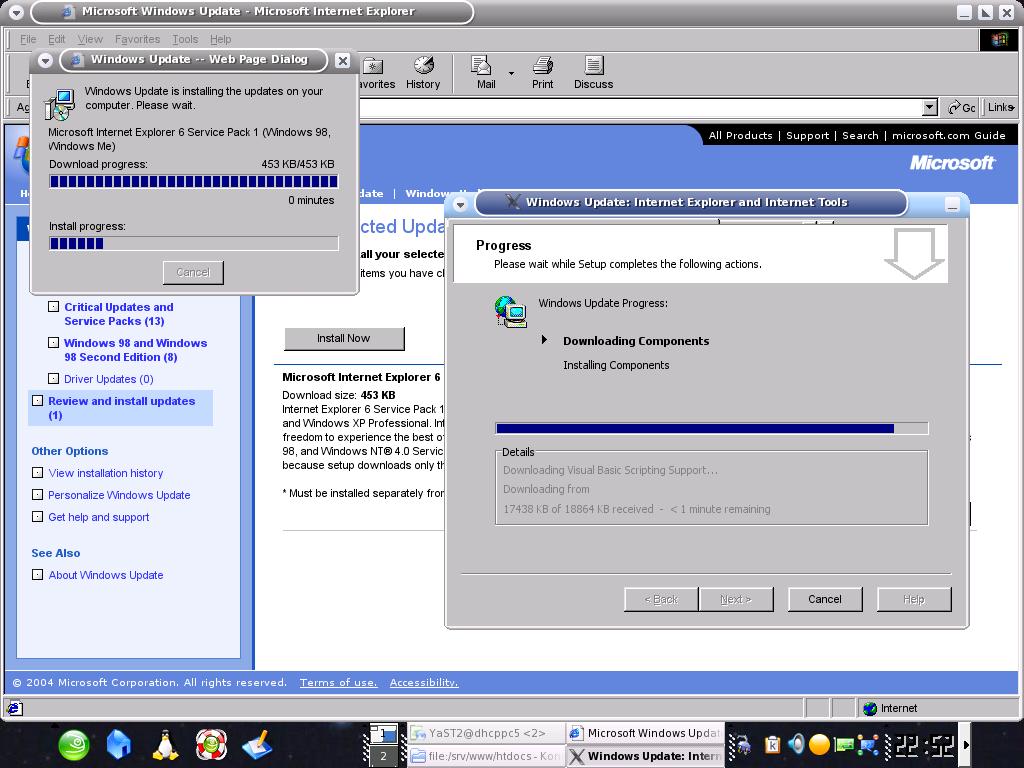Open the Support link in the top bar
This screenshot has width=1024, height=768.
(807, 135)
